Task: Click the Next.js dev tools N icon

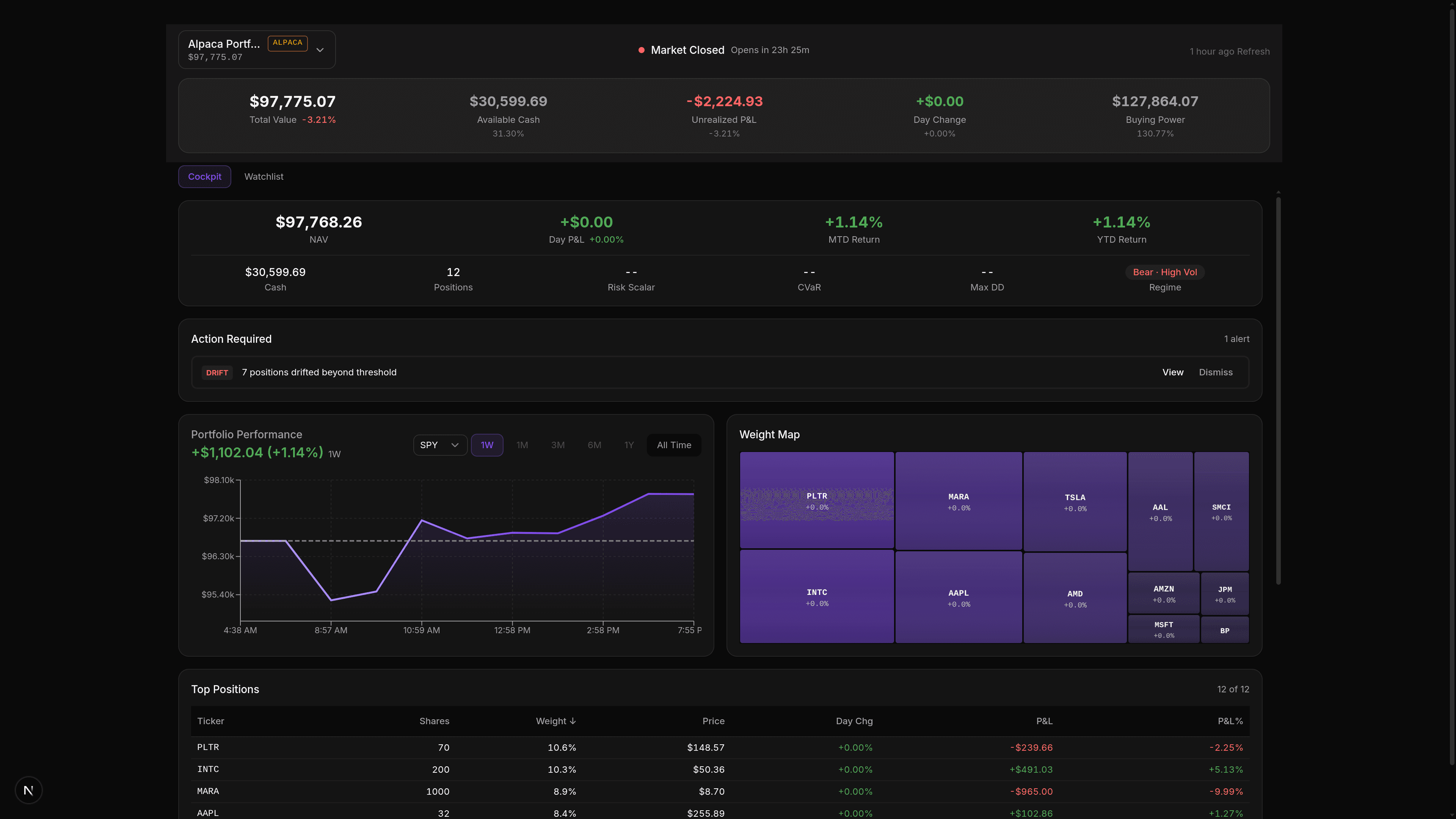Action: click(x=28, y=790)
